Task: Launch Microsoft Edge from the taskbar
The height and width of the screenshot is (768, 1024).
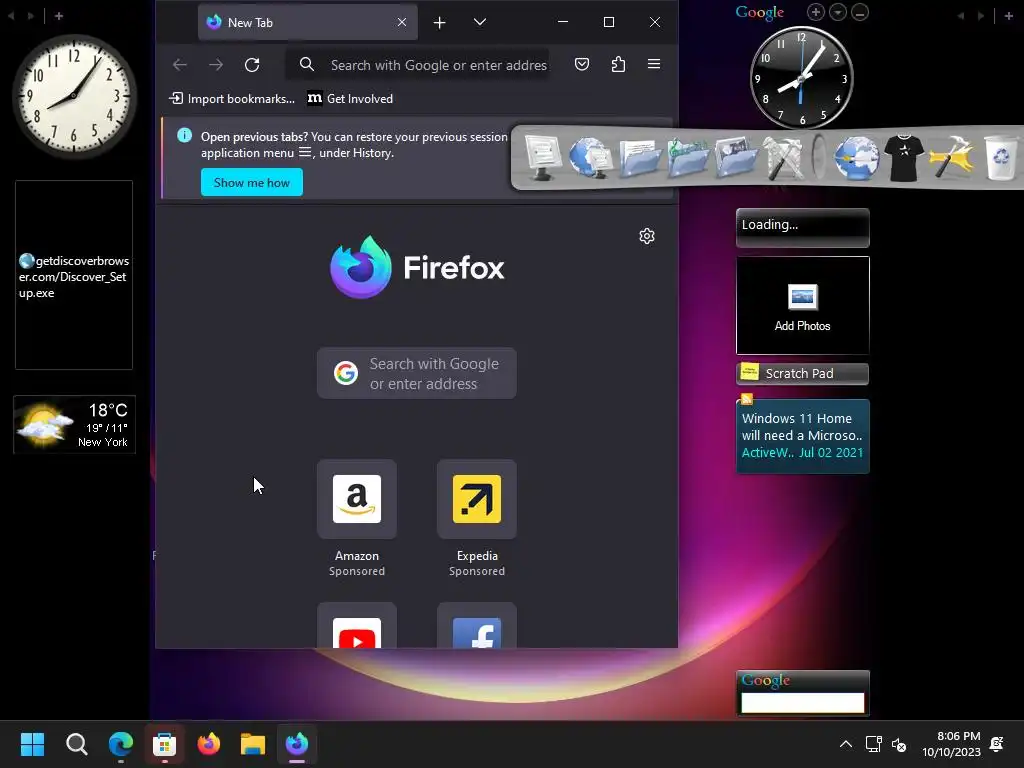Action: click(121, 744)
